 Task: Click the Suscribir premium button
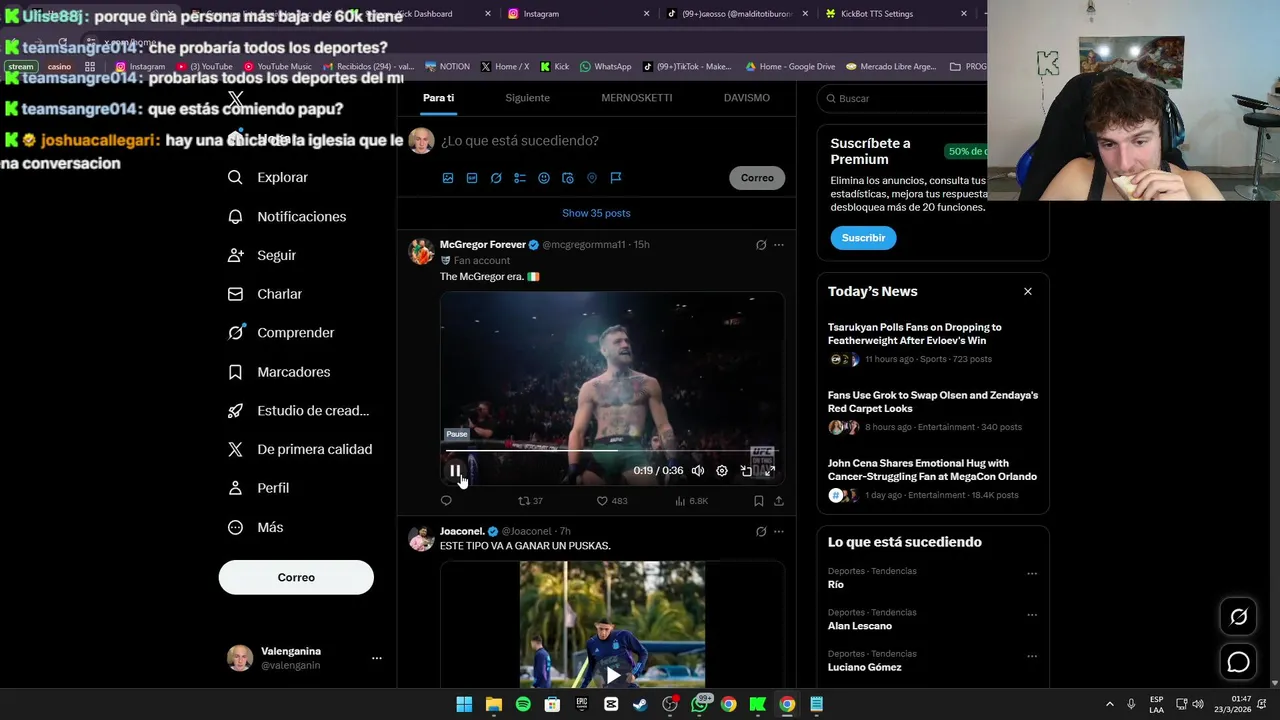(x=863, y=238)
